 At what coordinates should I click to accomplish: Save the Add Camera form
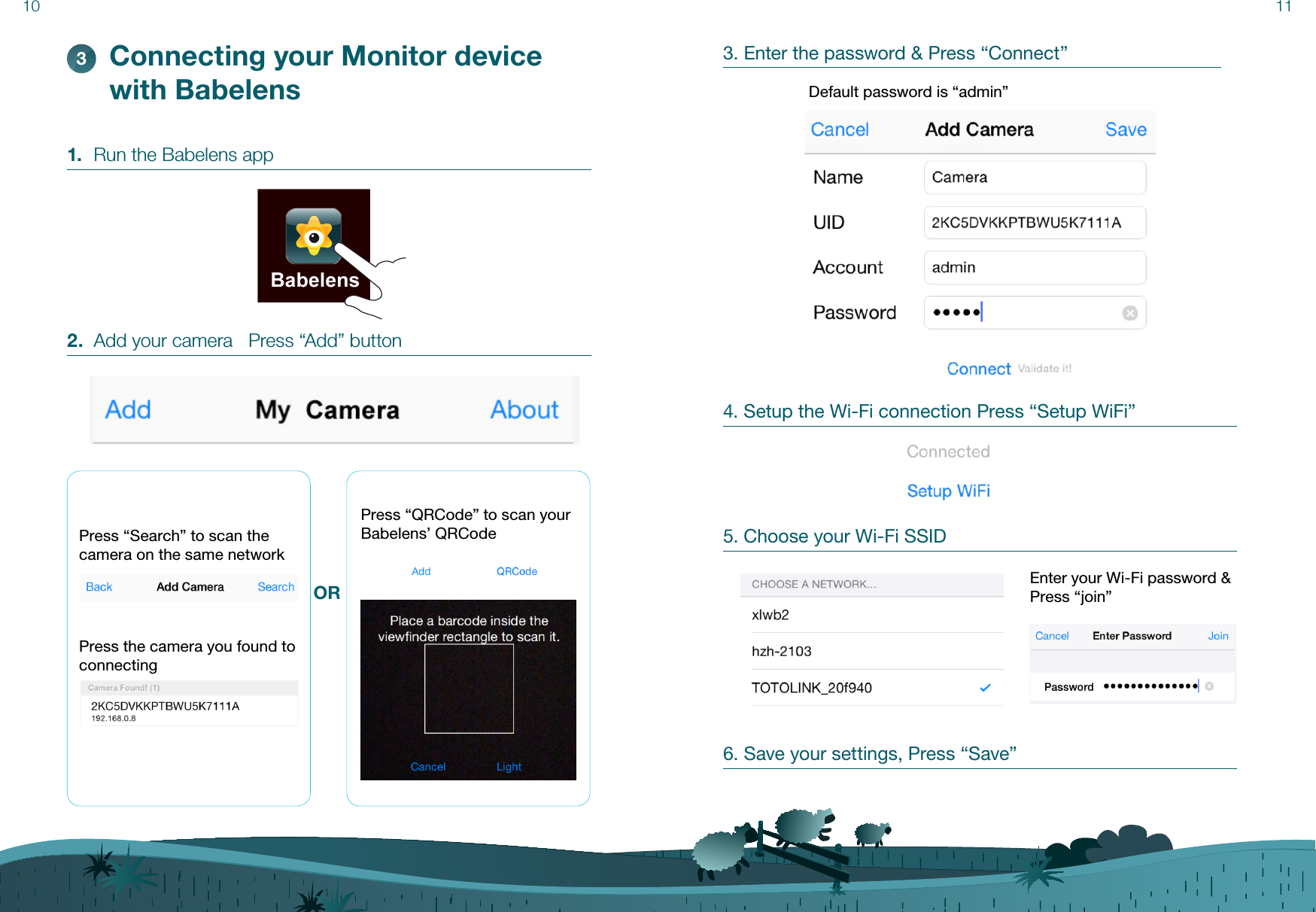tap(1126, 129)
